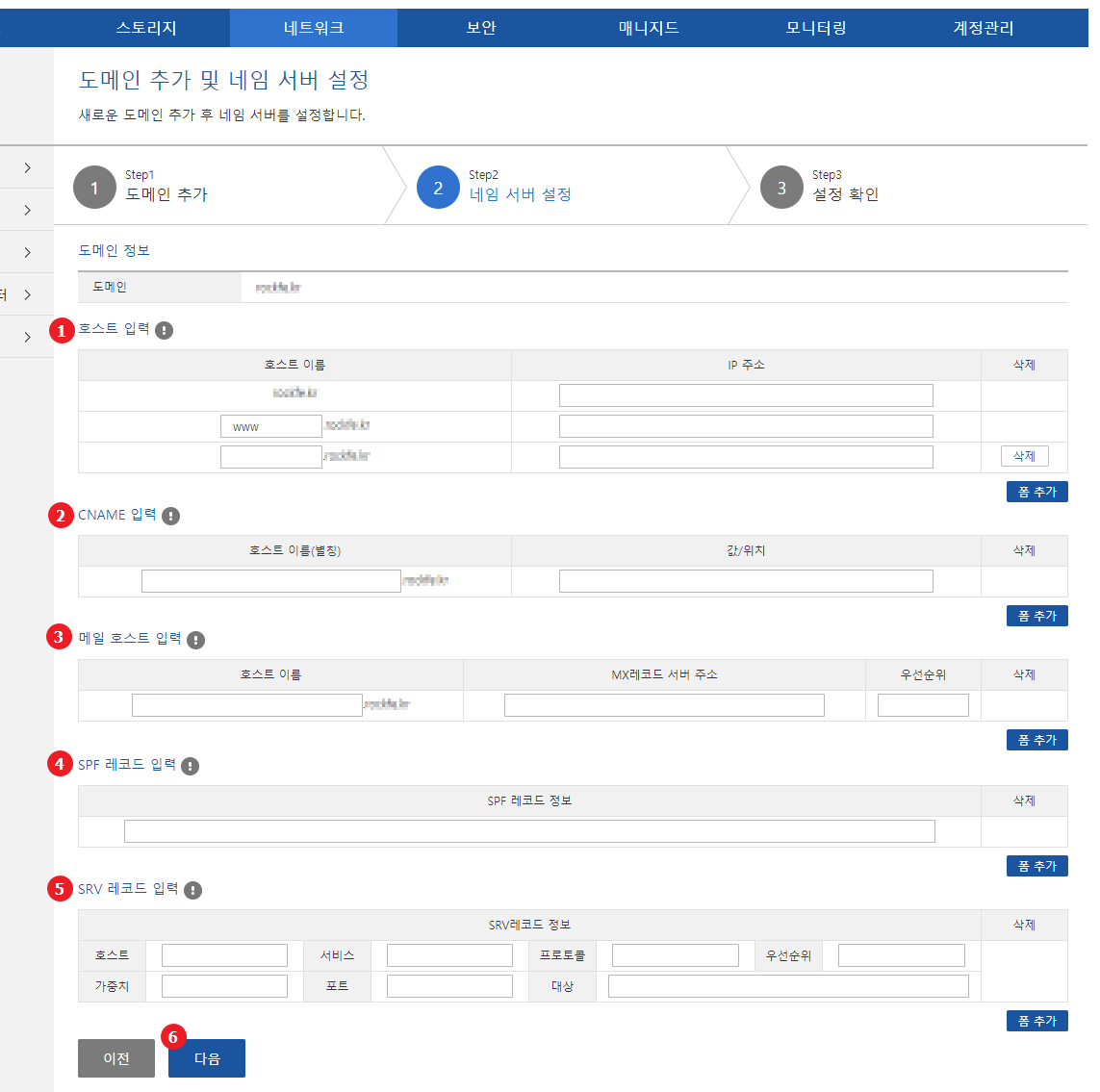The width and height of the screenshot is (1100, 1092).
Task: Click the 네임 서버 설정 step label
Action: click(520, 194)
